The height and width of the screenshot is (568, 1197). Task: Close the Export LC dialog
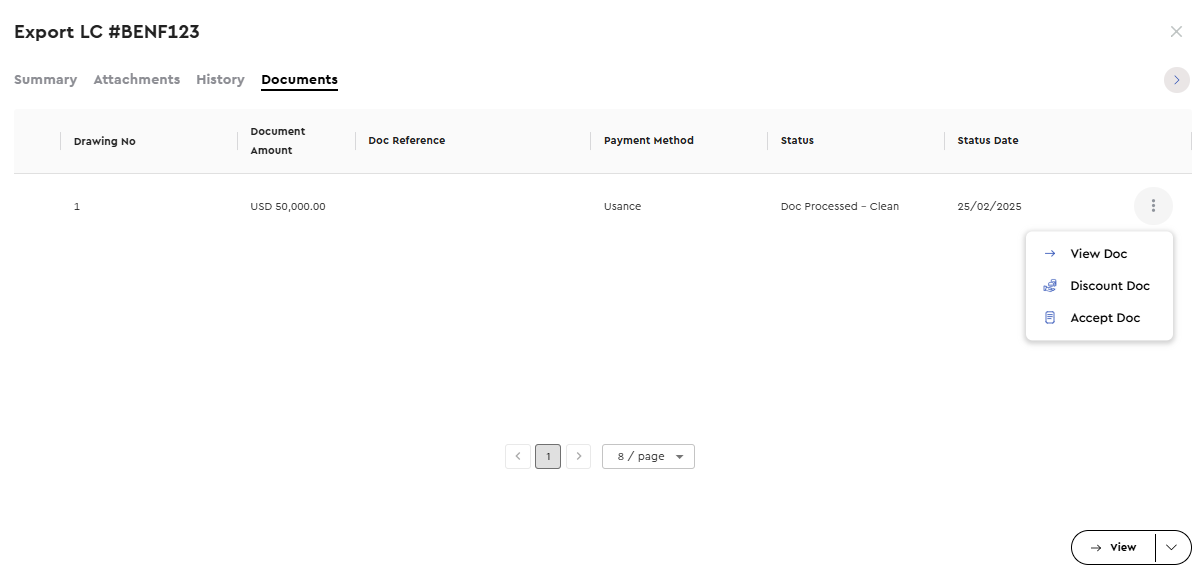(x=1176, y=31)
